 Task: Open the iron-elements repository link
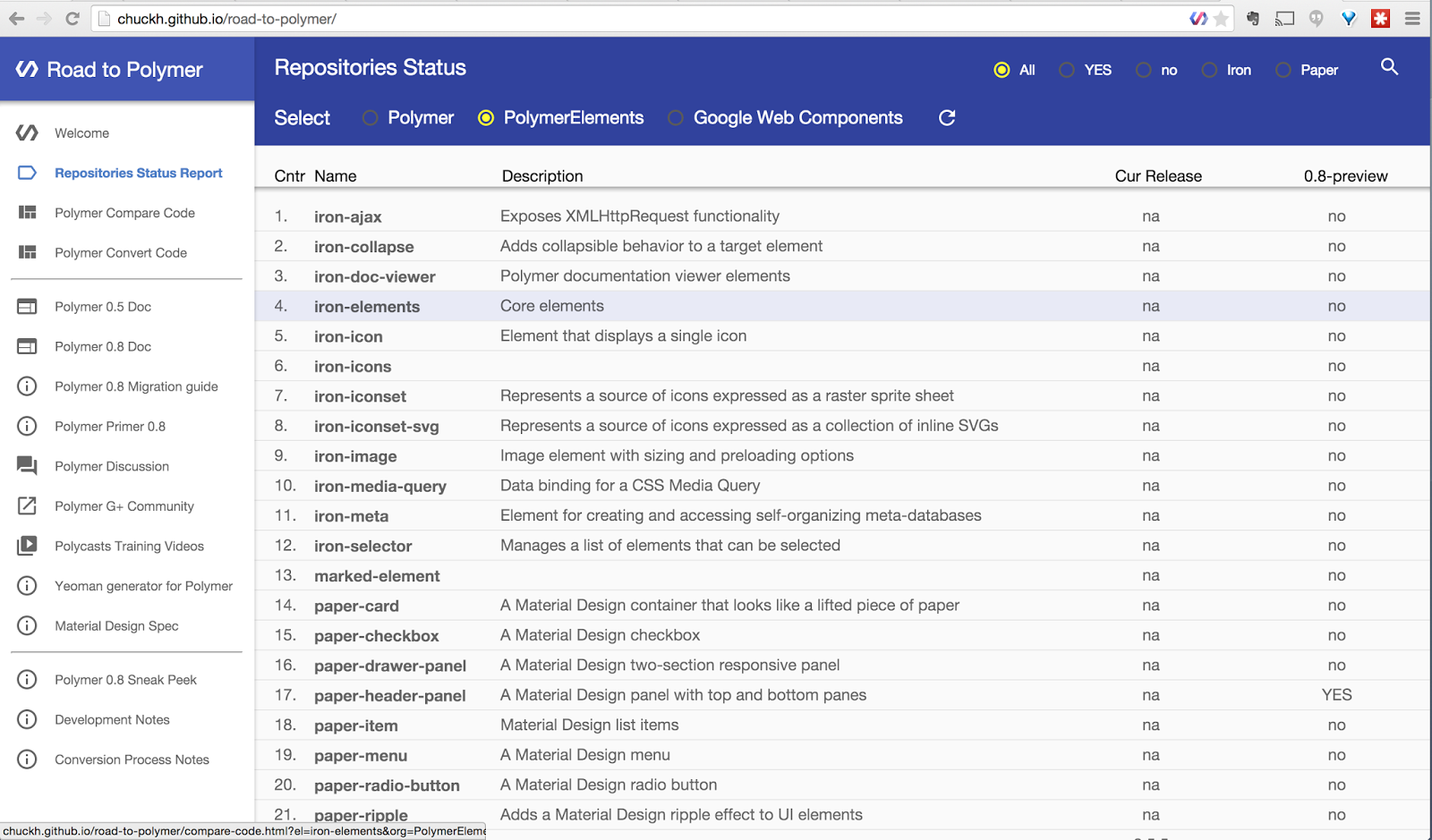click(x=367, y=307)
